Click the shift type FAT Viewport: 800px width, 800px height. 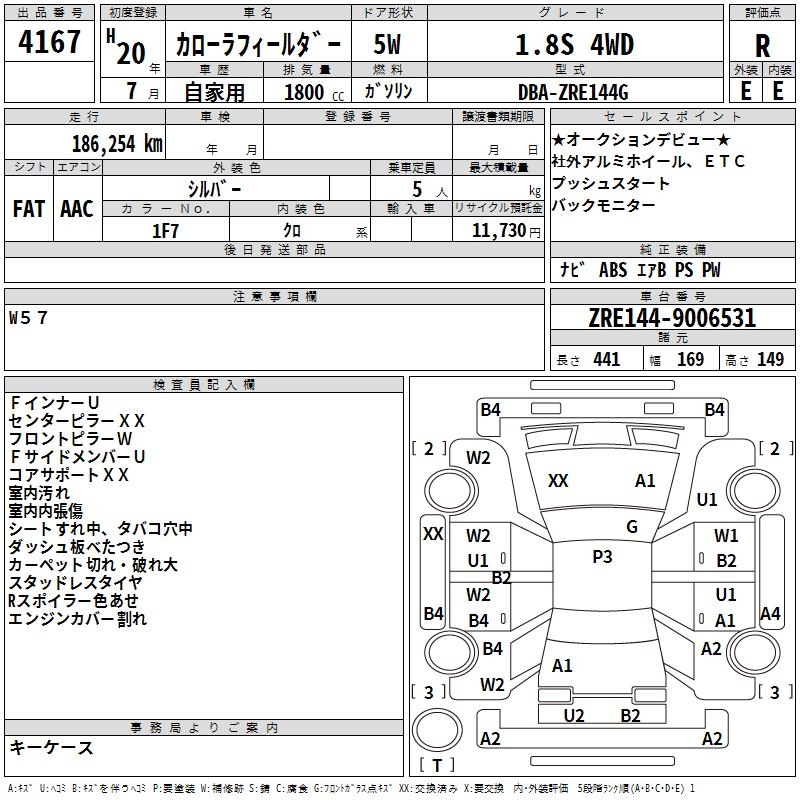coord(29,209)
